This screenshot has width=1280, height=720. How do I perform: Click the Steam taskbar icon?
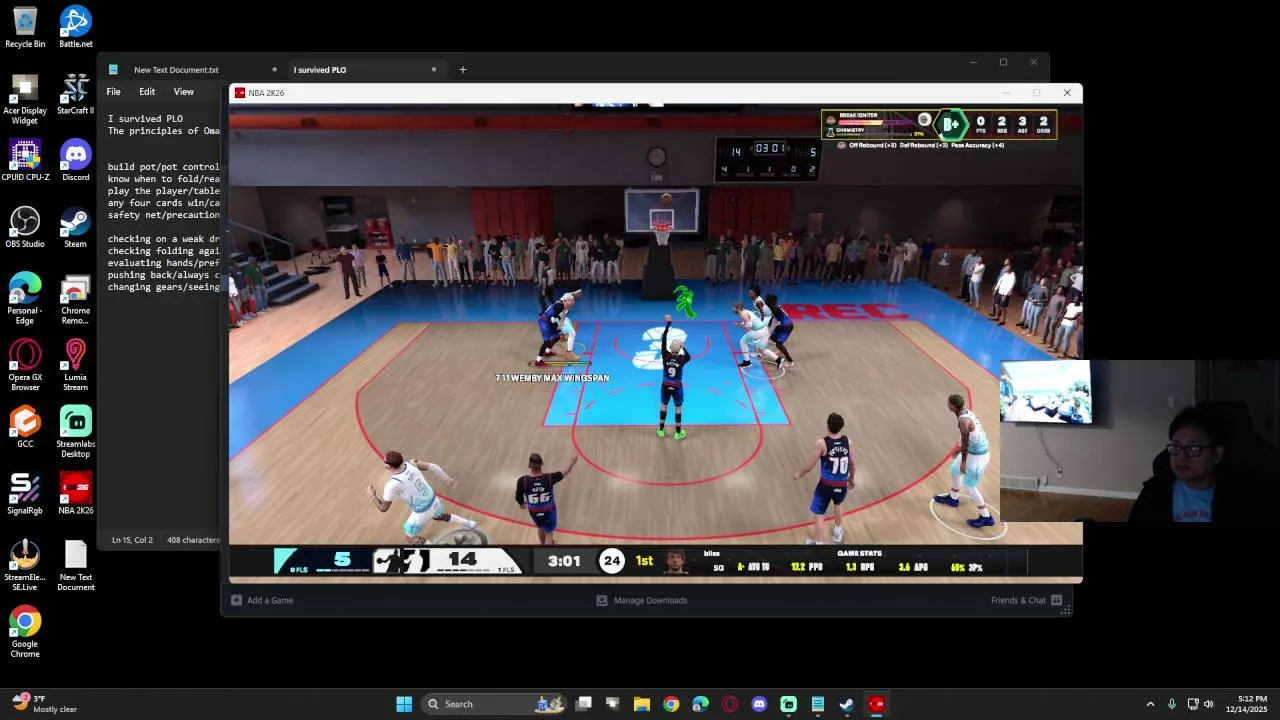[x=846, y=704]
